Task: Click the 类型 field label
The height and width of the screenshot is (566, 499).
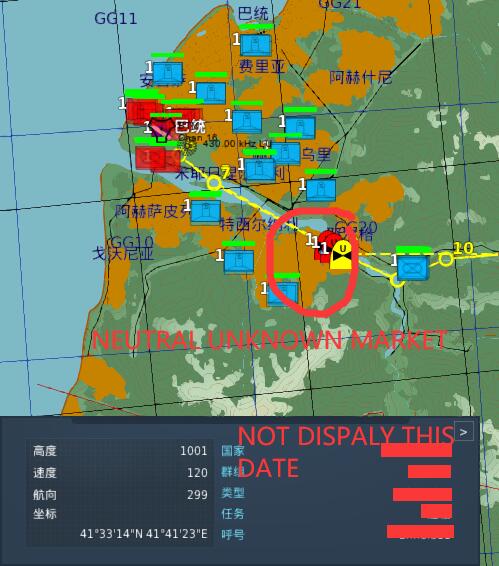Action: (x=233, y=493)
